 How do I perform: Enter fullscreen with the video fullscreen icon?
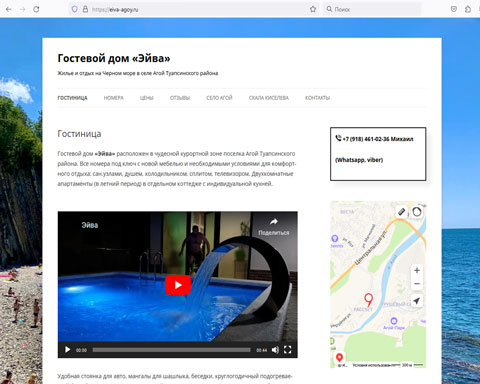click(x=288, y=350)
